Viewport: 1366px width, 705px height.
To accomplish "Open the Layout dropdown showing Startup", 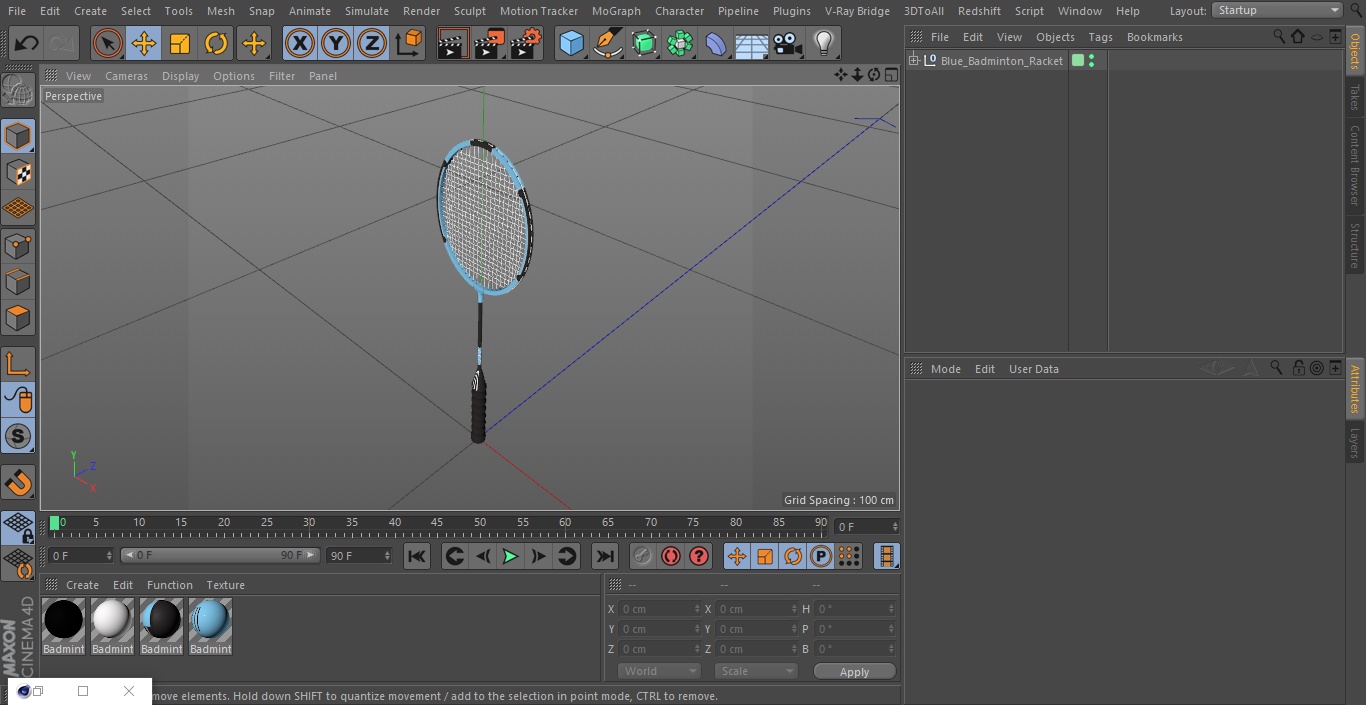I will [x=1278, y=10].
